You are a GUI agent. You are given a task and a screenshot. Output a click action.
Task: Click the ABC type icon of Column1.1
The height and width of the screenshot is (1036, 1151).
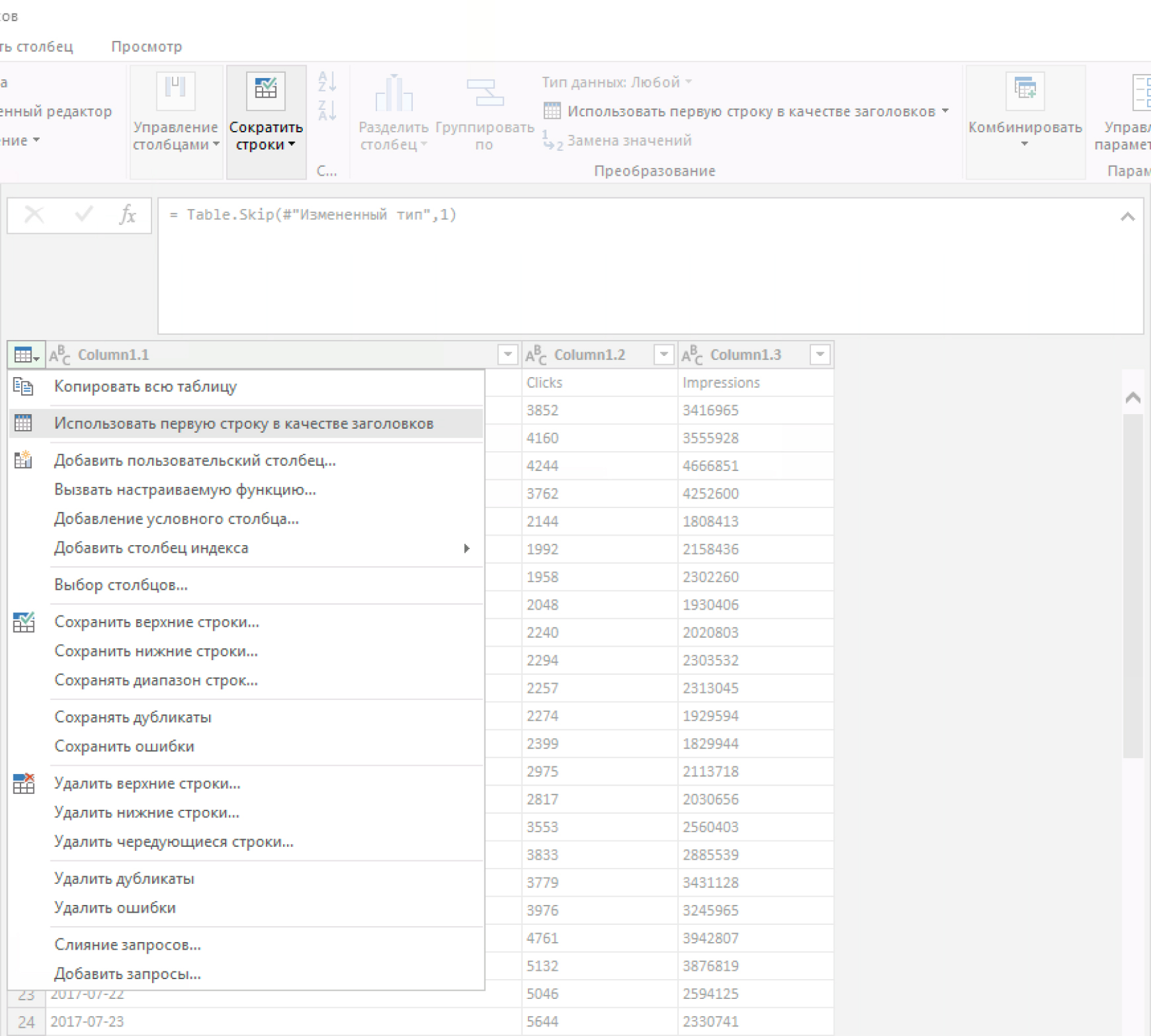(59, 355)
